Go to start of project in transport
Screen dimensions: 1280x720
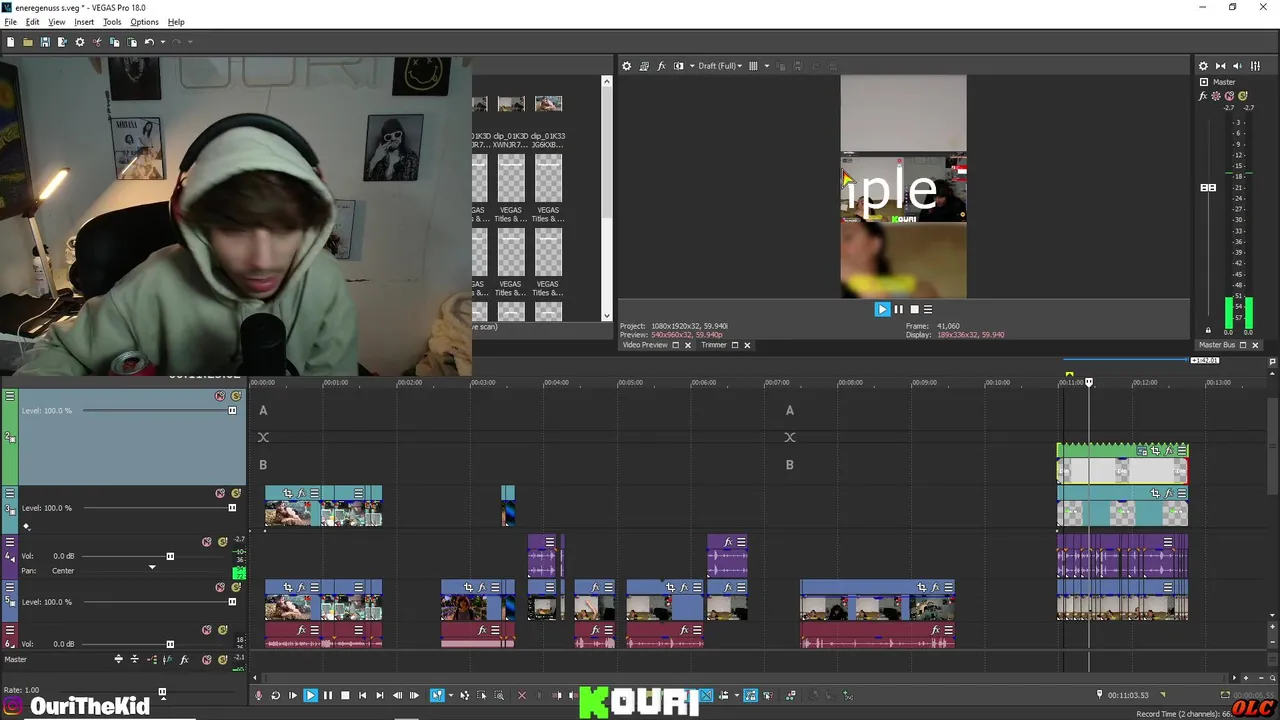(362, 695)
